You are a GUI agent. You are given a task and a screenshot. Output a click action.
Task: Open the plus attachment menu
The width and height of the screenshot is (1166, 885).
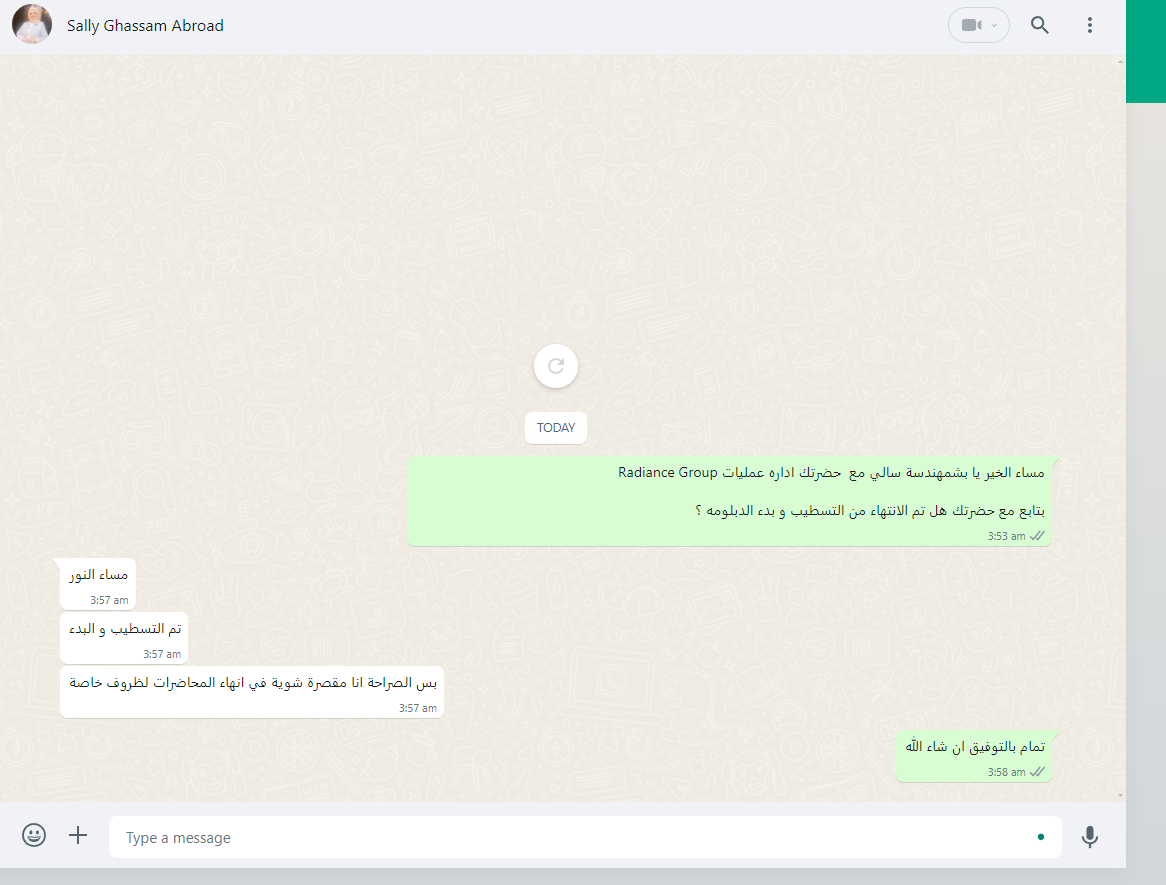pos(78,835)
